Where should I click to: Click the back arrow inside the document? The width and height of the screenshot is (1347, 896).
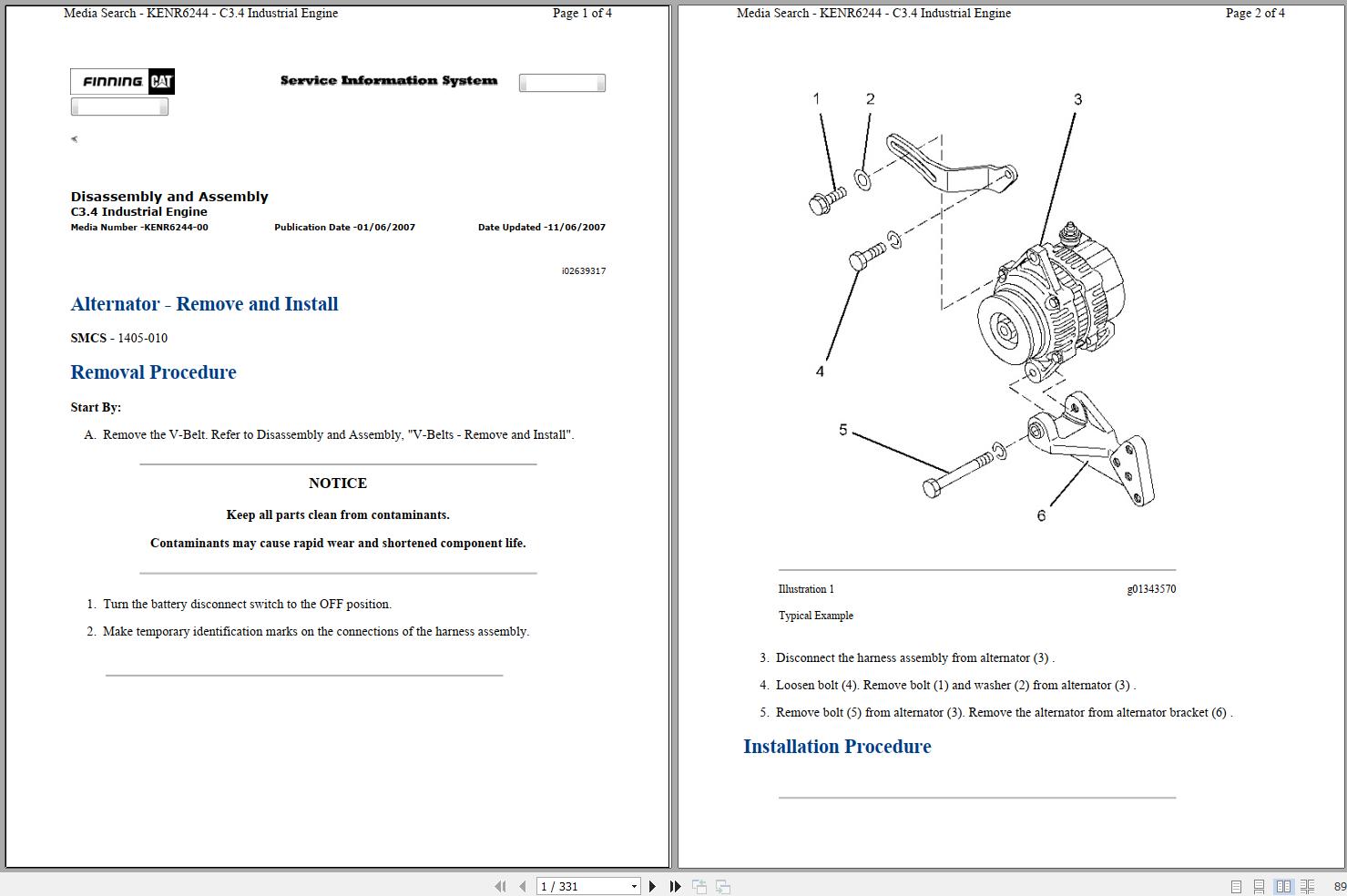tap(73, 138)
